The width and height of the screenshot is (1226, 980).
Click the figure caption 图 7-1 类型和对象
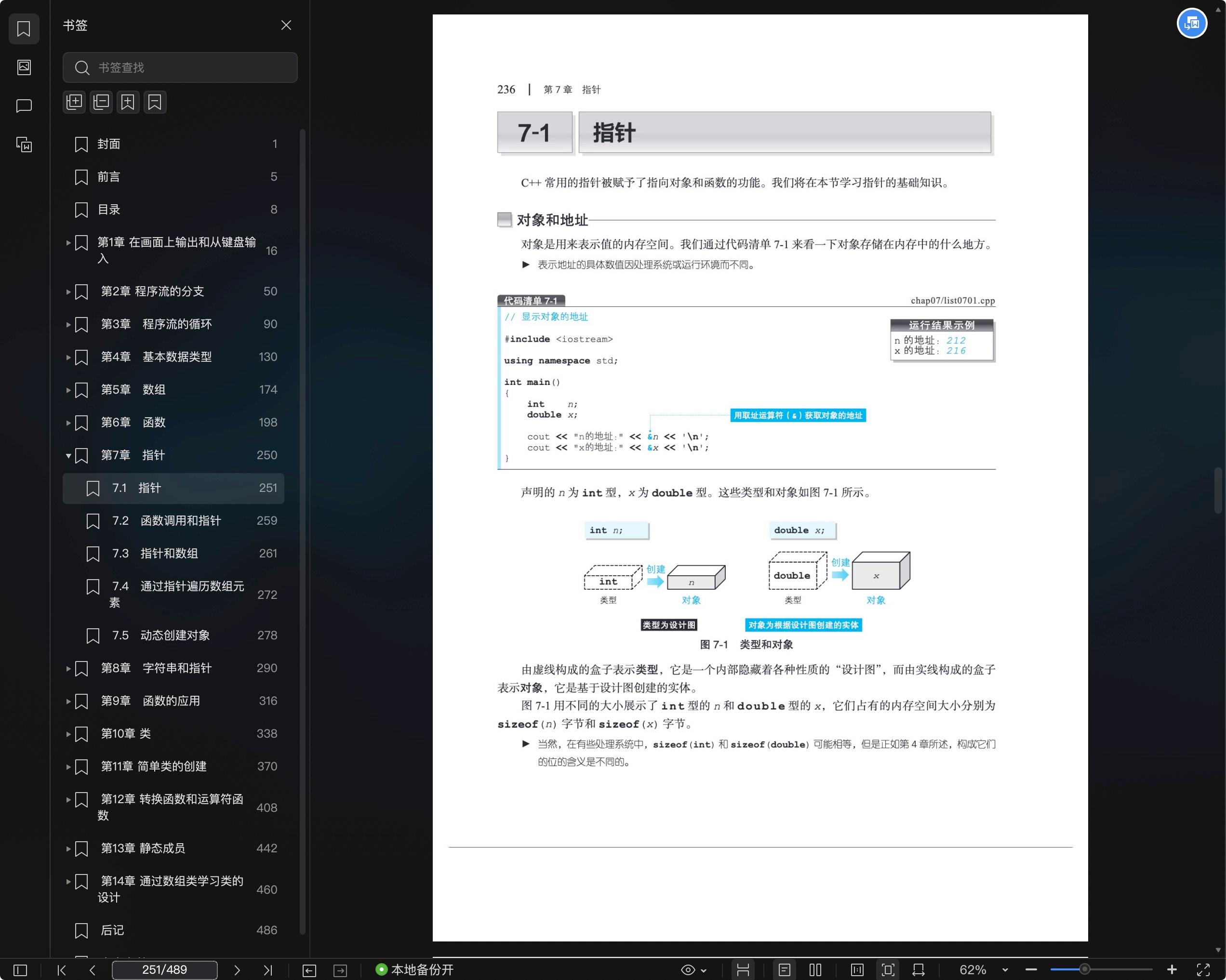click(746, 645)
